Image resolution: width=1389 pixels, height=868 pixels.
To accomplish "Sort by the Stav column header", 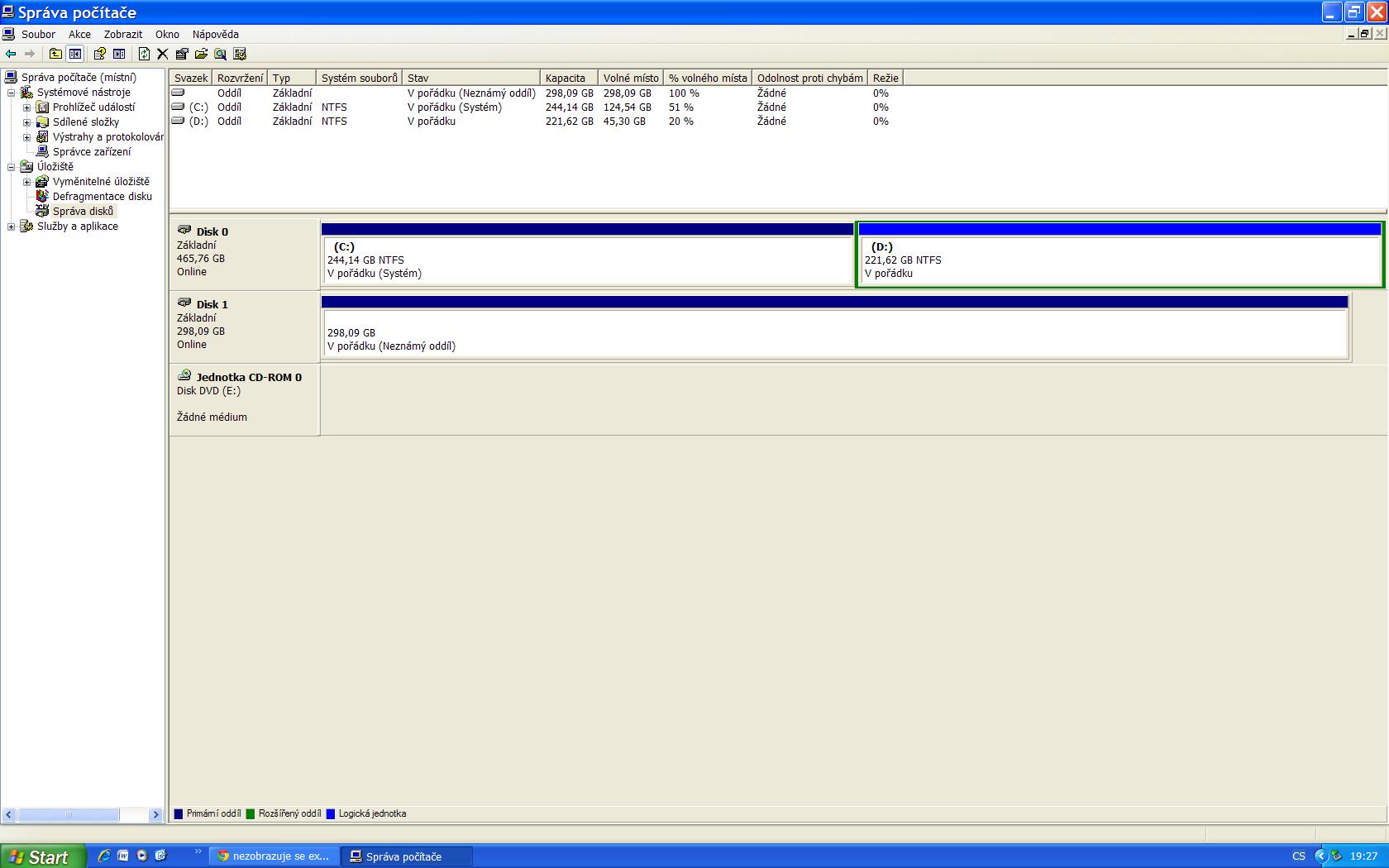I will coord(471,78).
